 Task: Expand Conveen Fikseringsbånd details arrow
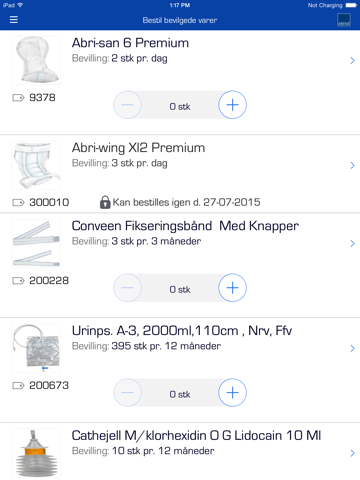point(352,243)
